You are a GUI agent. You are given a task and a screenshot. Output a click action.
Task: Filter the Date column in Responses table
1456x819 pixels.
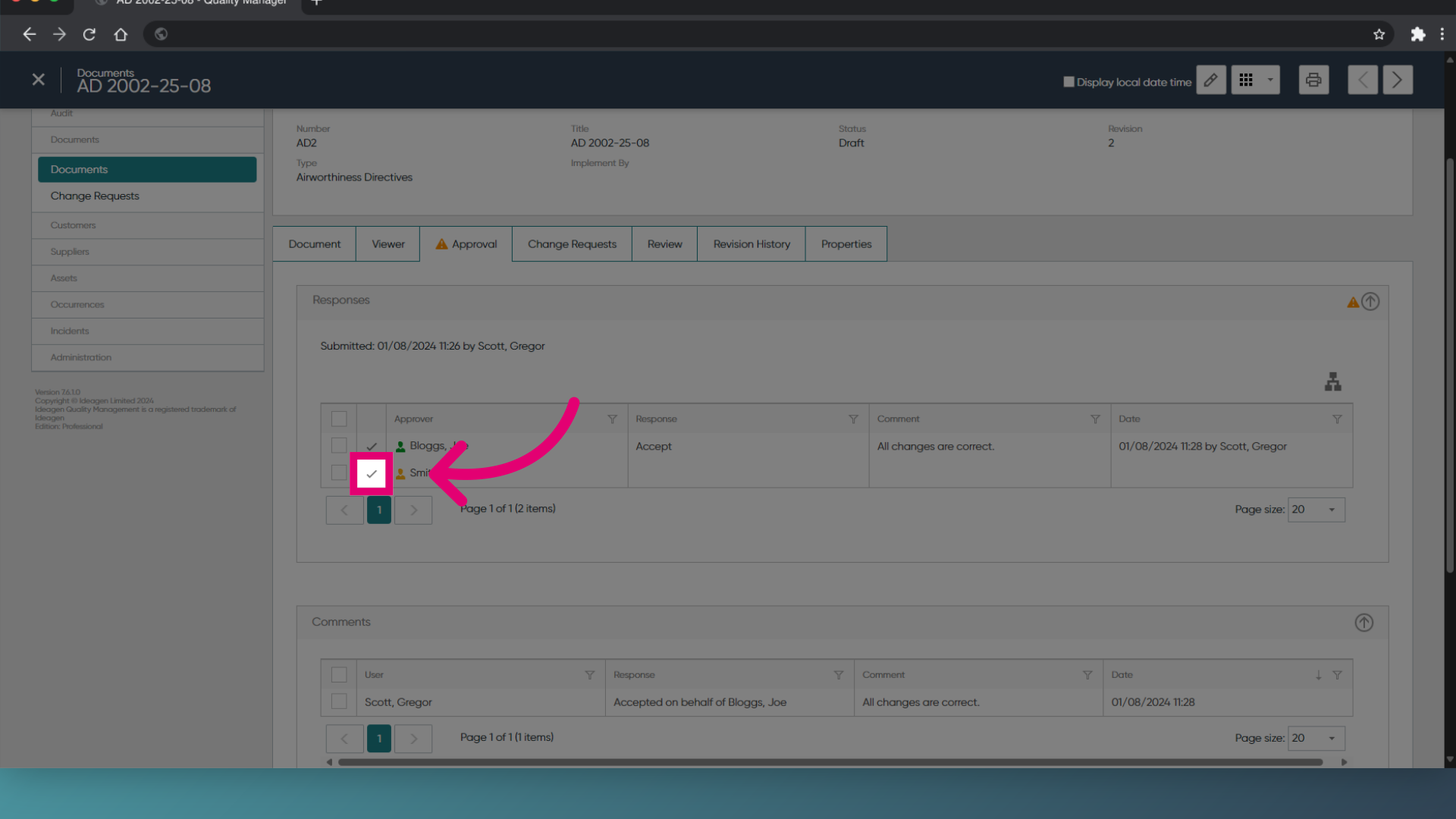tap(1337, 419)
